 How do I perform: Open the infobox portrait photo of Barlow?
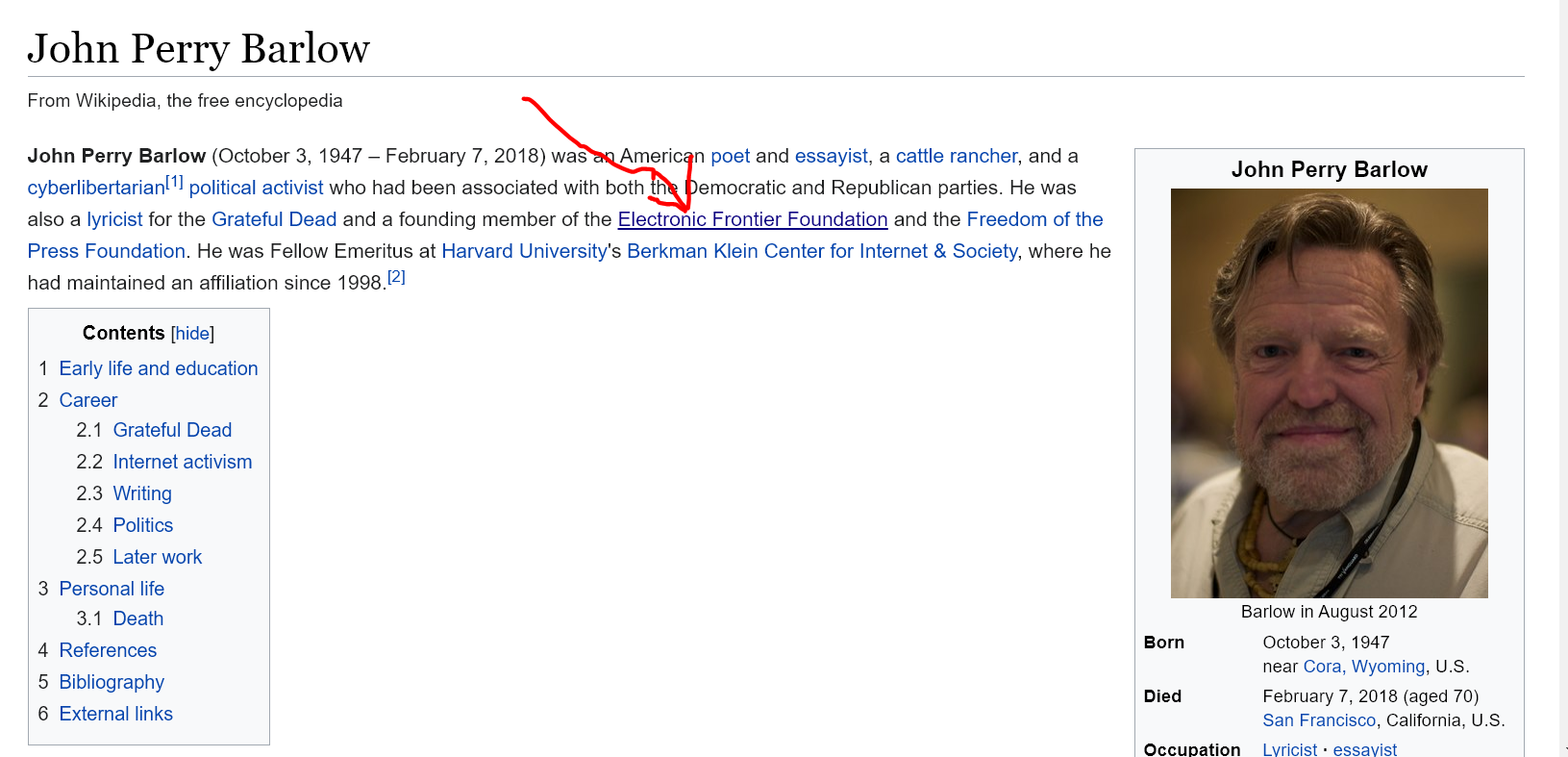[1329, 393]
